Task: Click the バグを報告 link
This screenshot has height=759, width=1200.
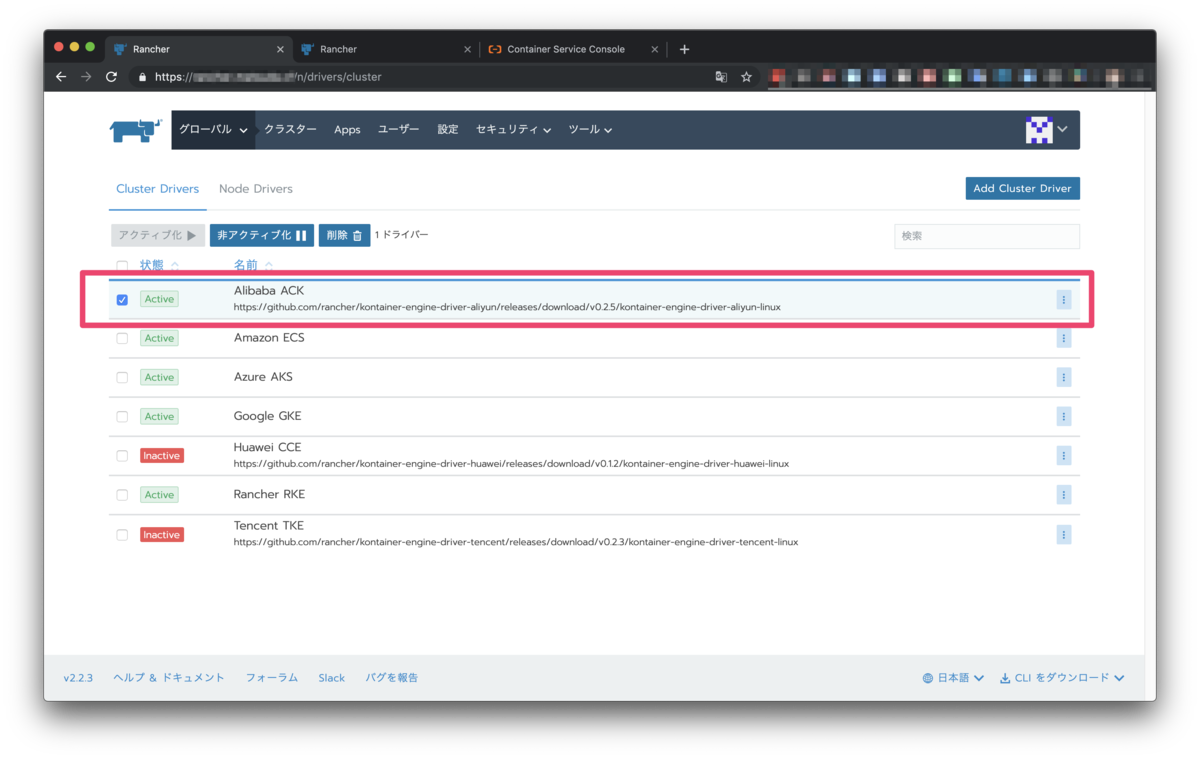Action: pyautogui.click(x=392, y=678)
